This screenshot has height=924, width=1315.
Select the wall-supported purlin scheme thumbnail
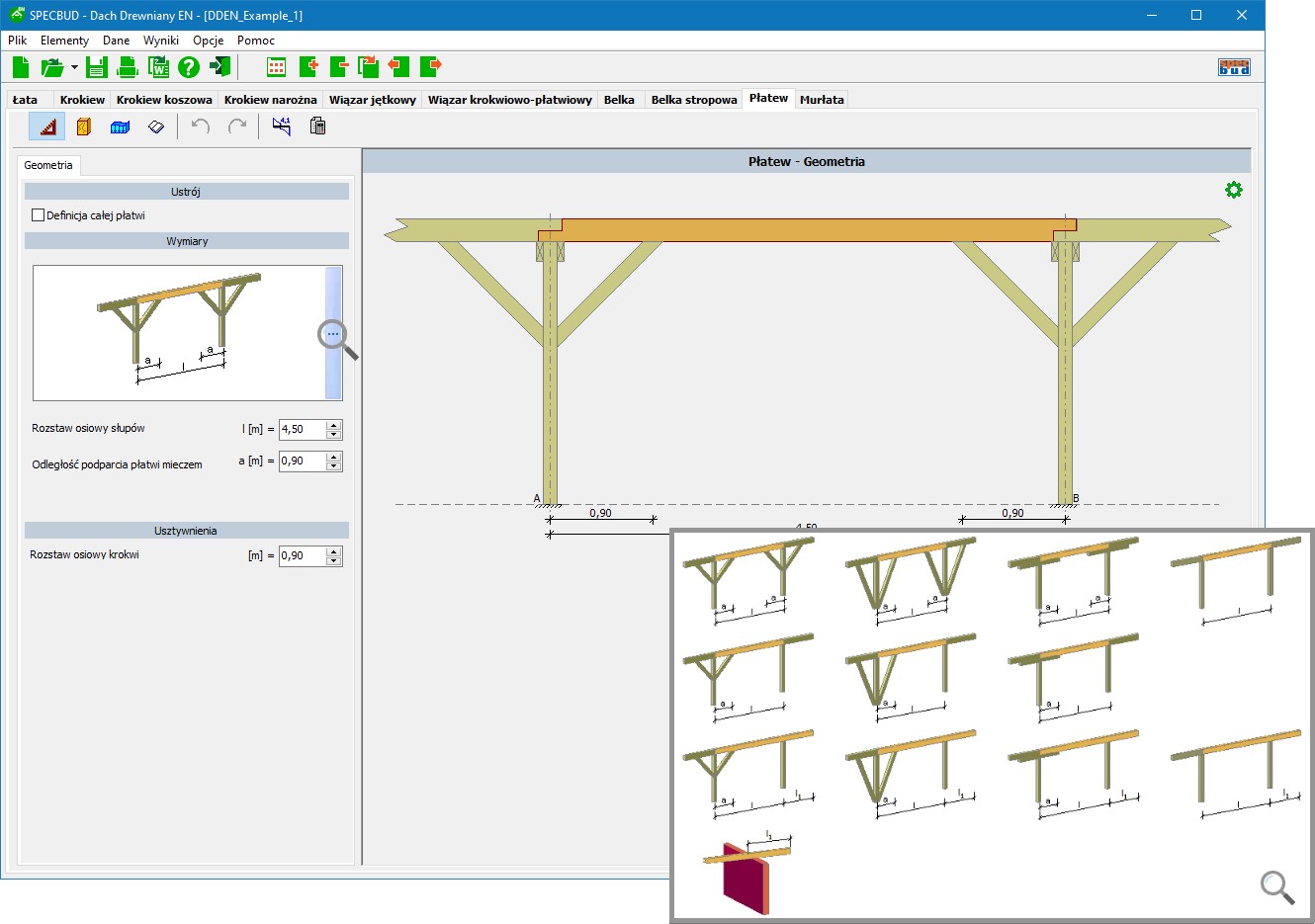pos(747,874)
